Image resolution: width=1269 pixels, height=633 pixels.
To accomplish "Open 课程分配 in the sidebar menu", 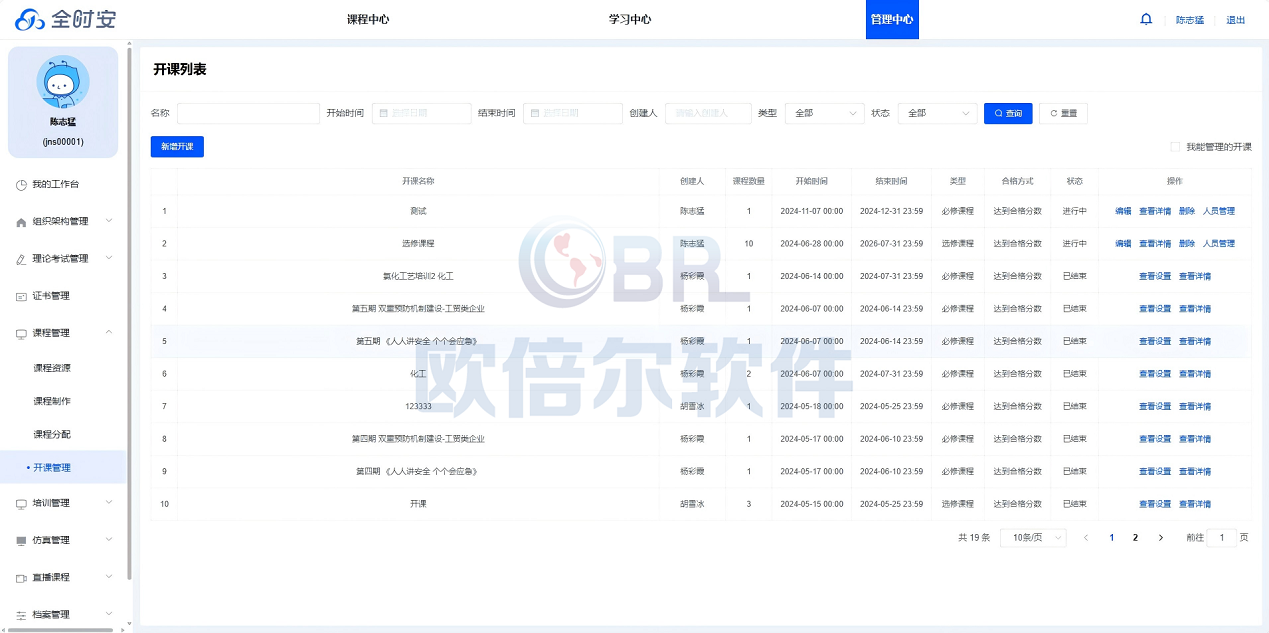I will [x=52, y=434].
